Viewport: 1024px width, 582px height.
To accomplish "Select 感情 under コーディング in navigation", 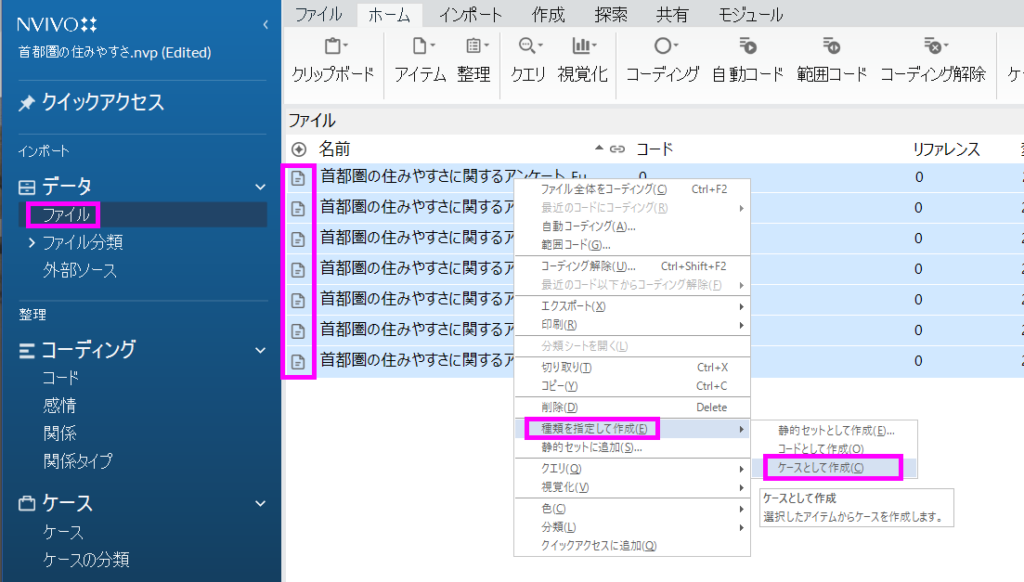I will 60,406.
